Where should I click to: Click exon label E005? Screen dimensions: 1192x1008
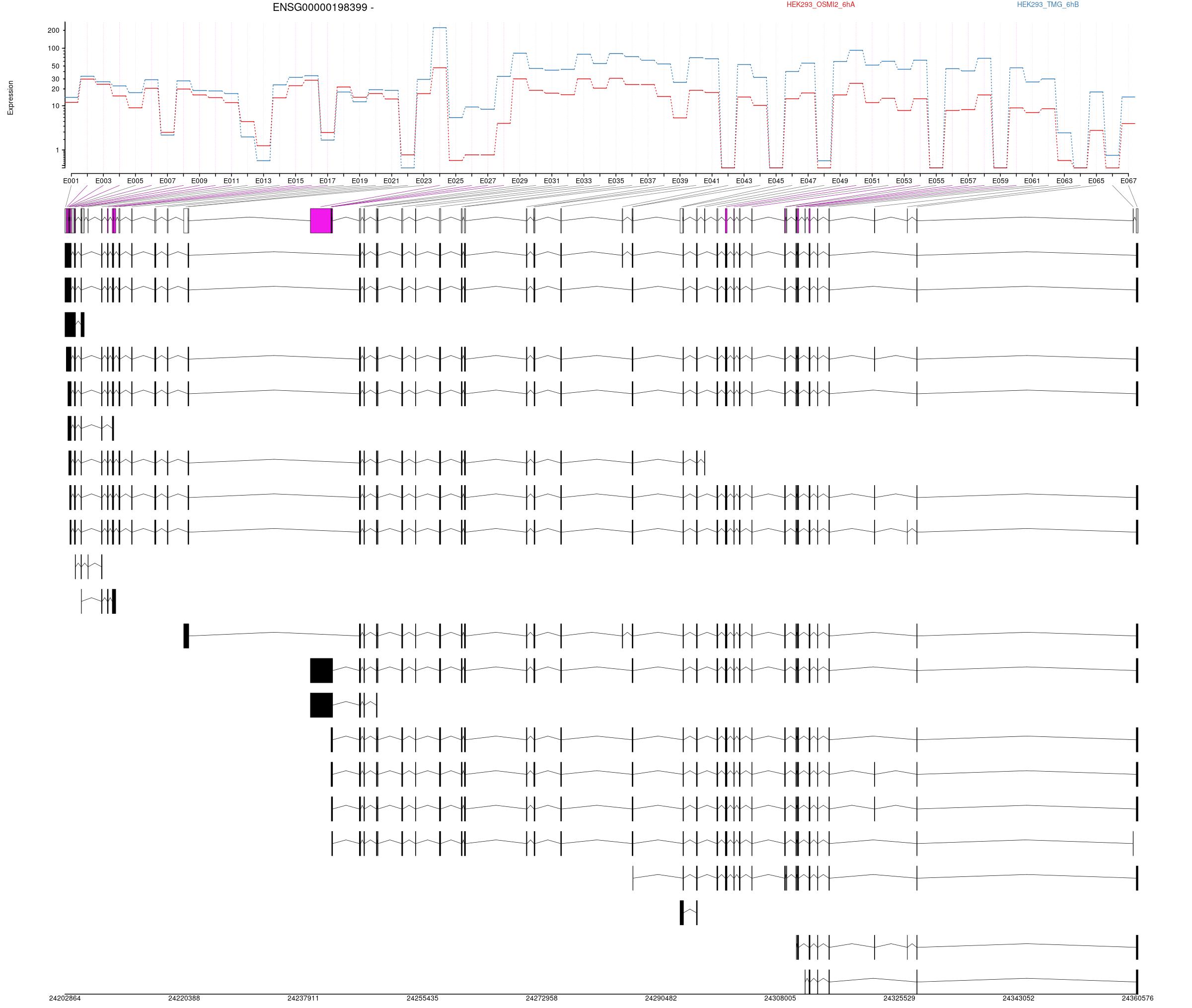click(x=136, y=181)
